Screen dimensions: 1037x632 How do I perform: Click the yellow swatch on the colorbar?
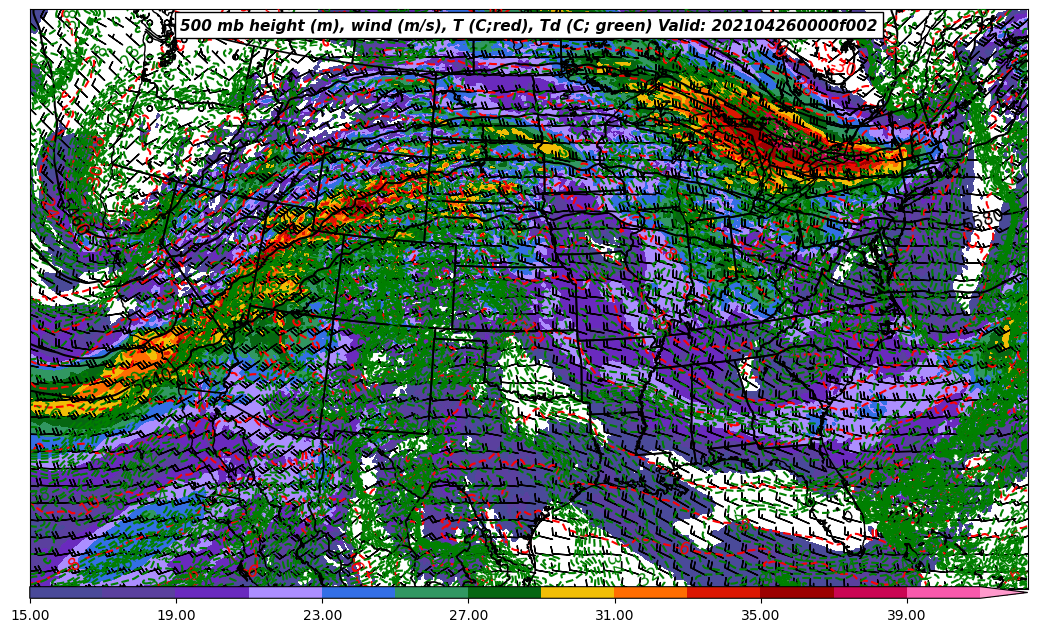tap(577, 592)
